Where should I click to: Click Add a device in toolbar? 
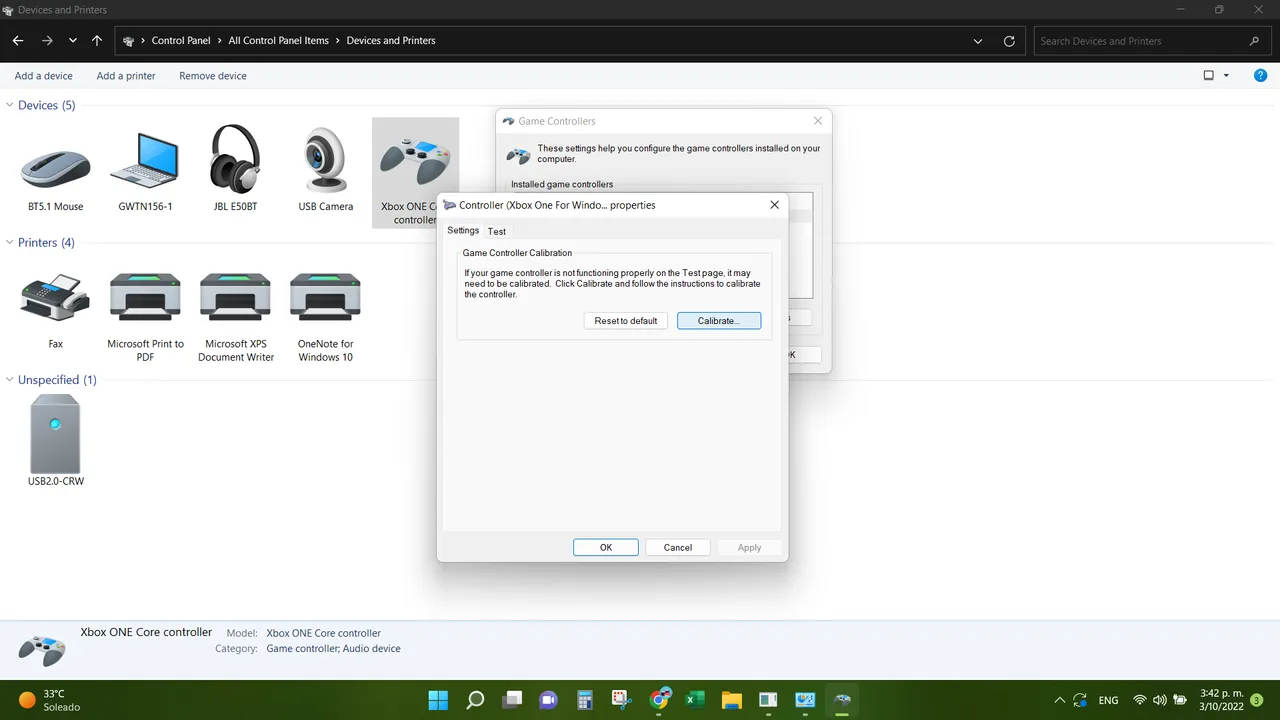click(x=44, y=76)
